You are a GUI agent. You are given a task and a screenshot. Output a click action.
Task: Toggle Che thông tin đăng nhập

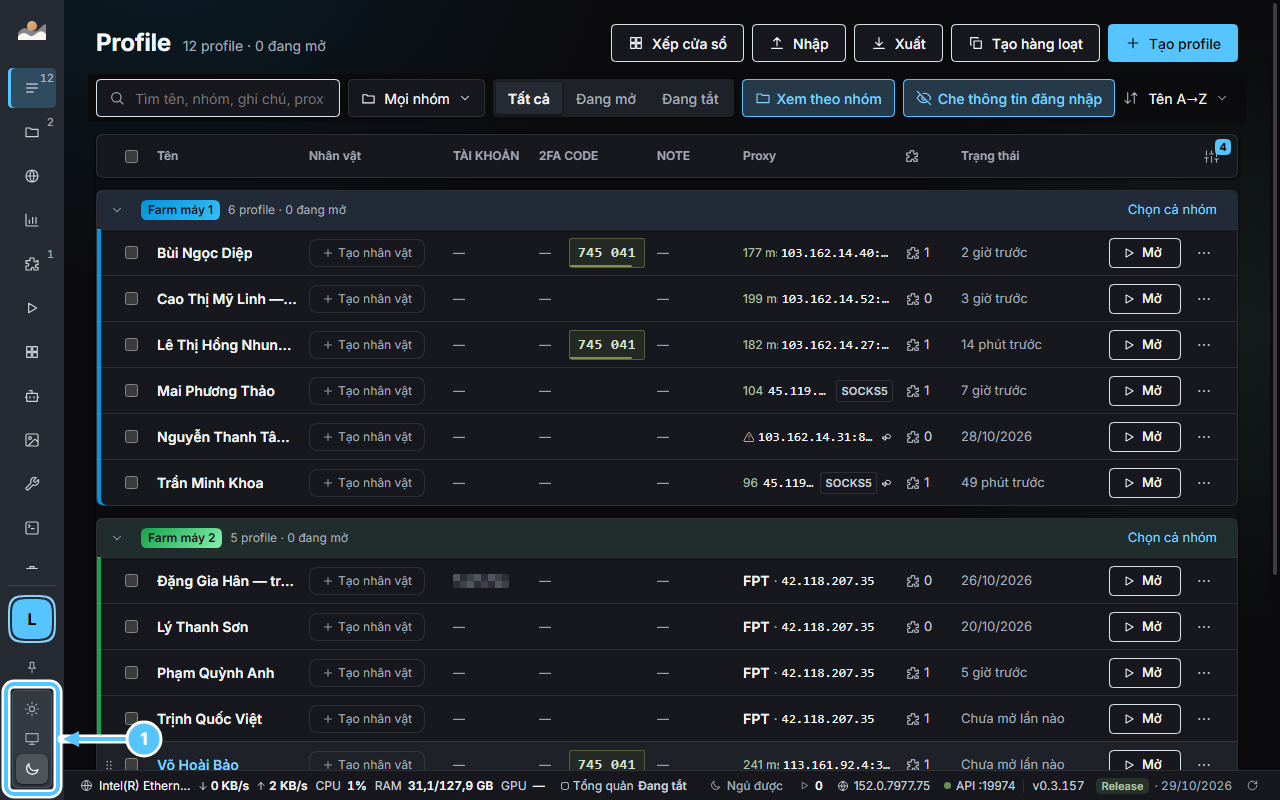(1009, 98)
